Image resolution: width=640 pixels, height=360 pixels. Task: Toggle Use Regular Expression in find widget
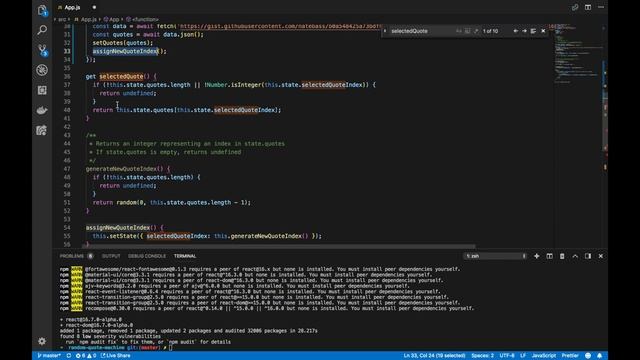(476, 31)
